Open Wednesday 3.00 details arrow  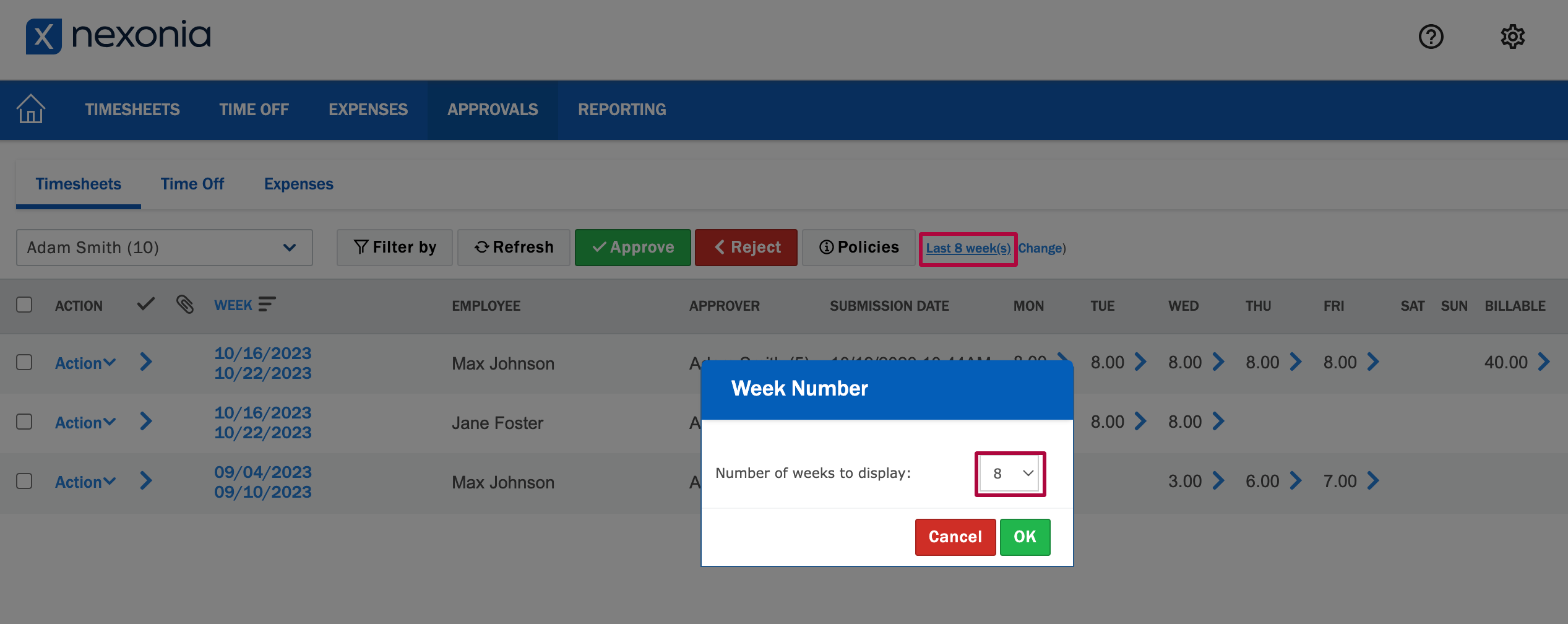click(1218, 481)
